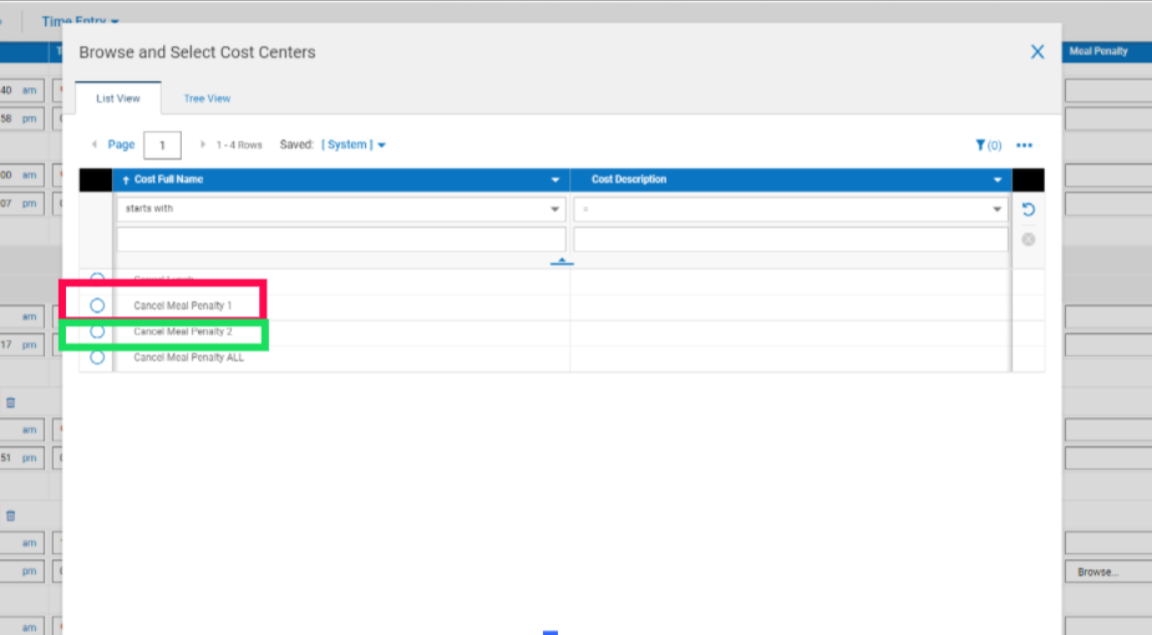This screenshot has height=635, width=1152.
Task: Open Cost Description filter operator dropdown
Action: click(791, 209)
